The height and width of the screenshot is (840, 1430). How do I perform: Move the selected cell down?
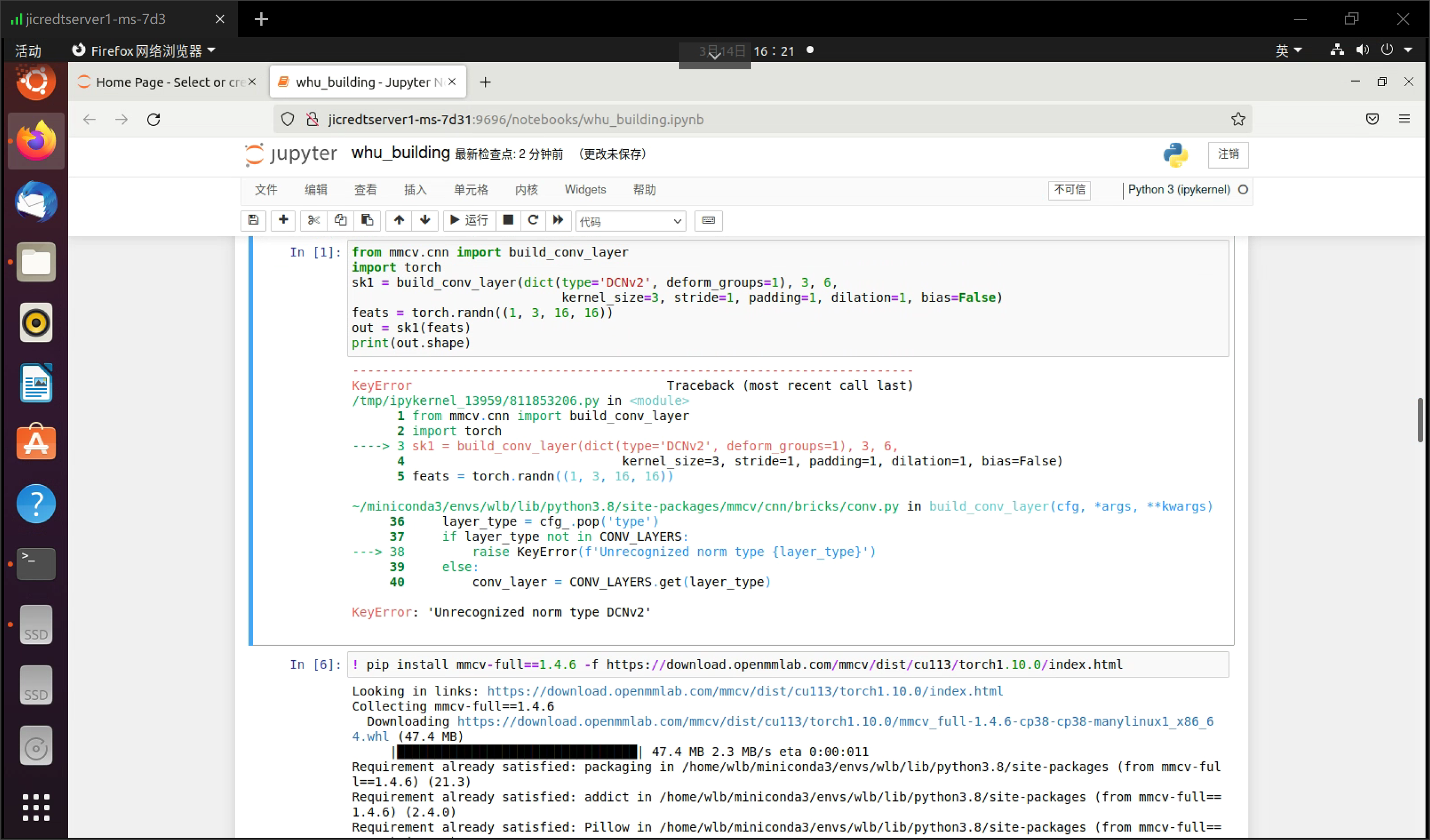[425, 221]
